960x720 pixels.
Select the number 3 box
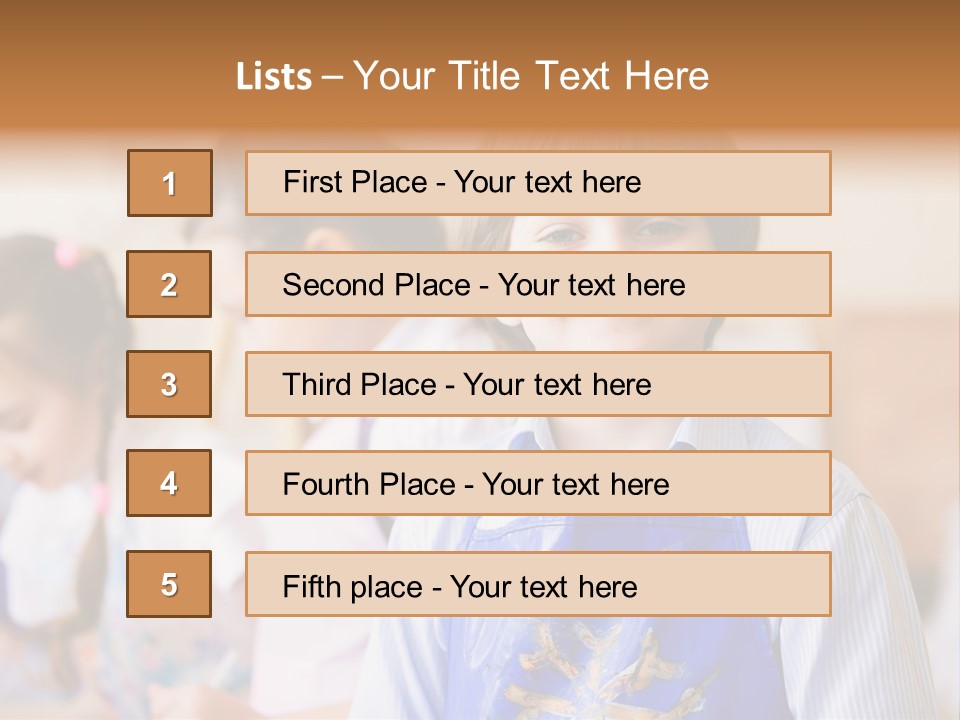169,384
